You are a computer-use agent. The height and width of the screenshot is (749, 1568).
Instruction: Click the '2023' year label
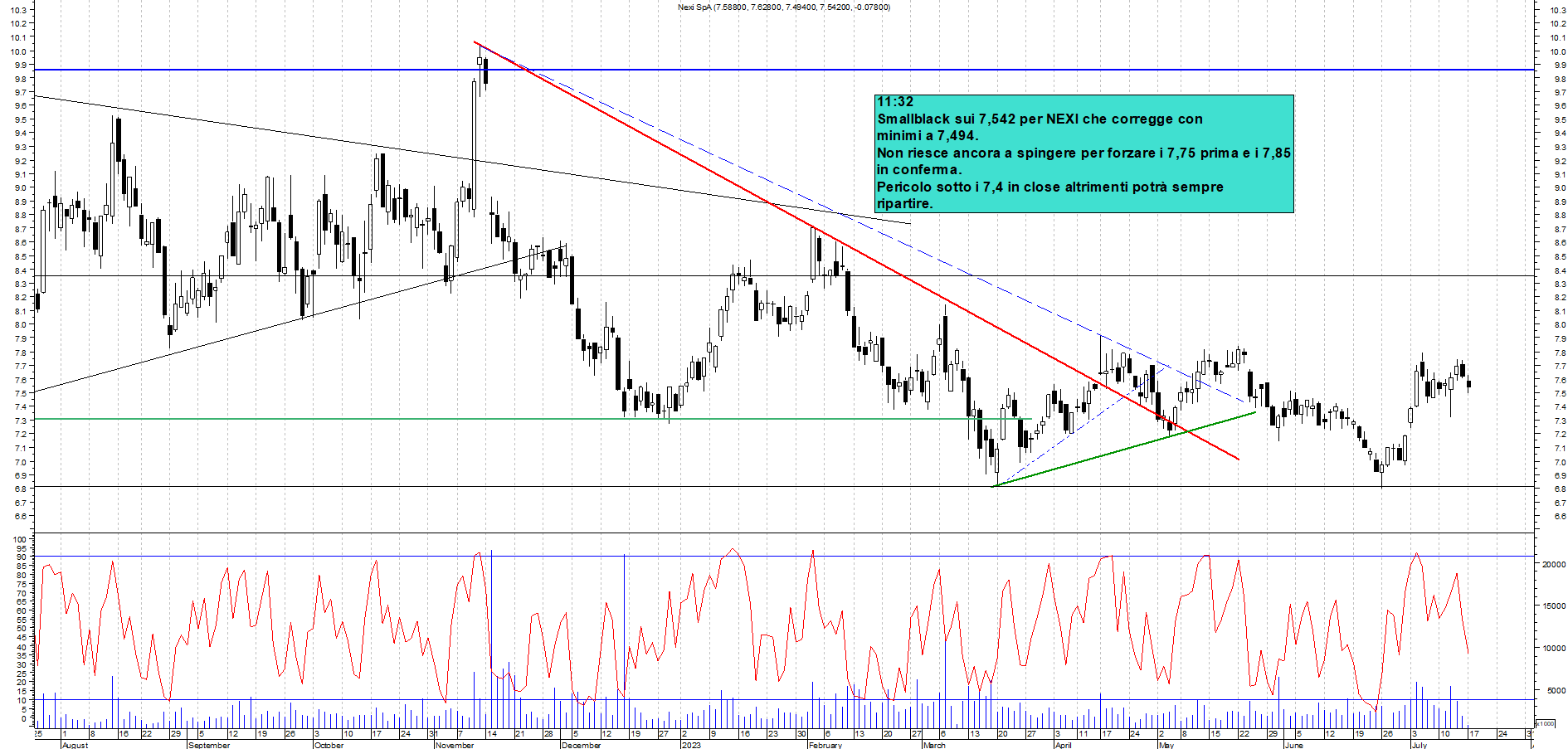(690, 745)
